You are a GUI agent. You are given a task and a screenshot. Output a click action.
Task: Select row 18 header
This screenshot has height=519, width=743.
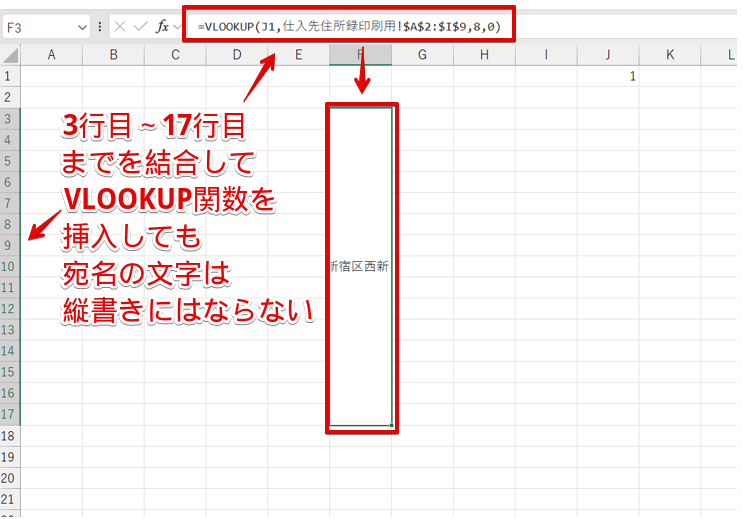pyautogui.click(x=10, y=436)
